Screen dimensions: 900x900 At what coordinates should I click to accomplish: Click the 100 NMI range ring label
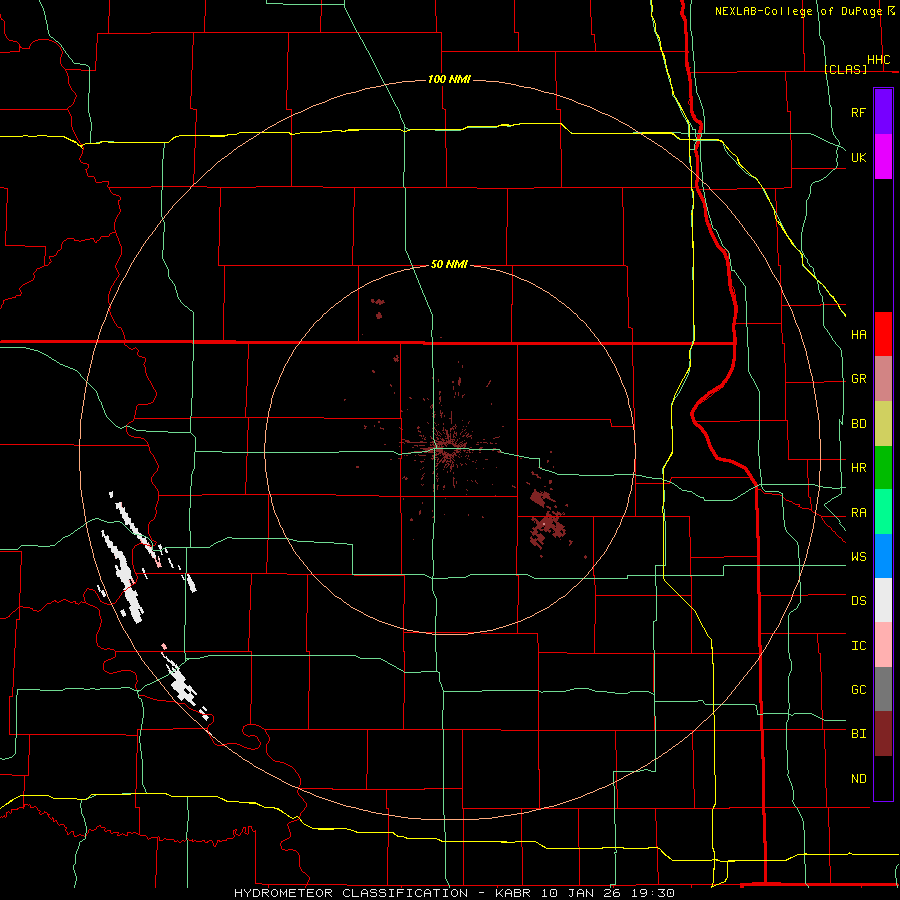click(449, 79)
